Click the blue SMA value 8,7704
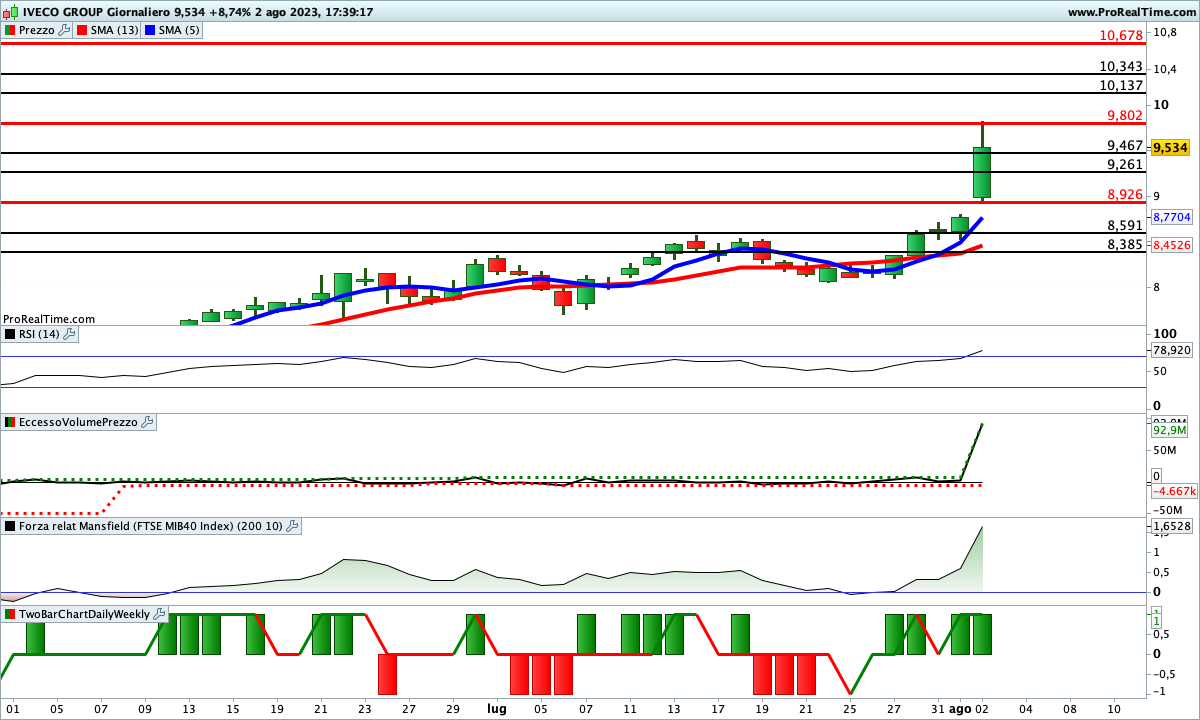The width and height of the screenshot is (1200, 720). click(1172, 217)
